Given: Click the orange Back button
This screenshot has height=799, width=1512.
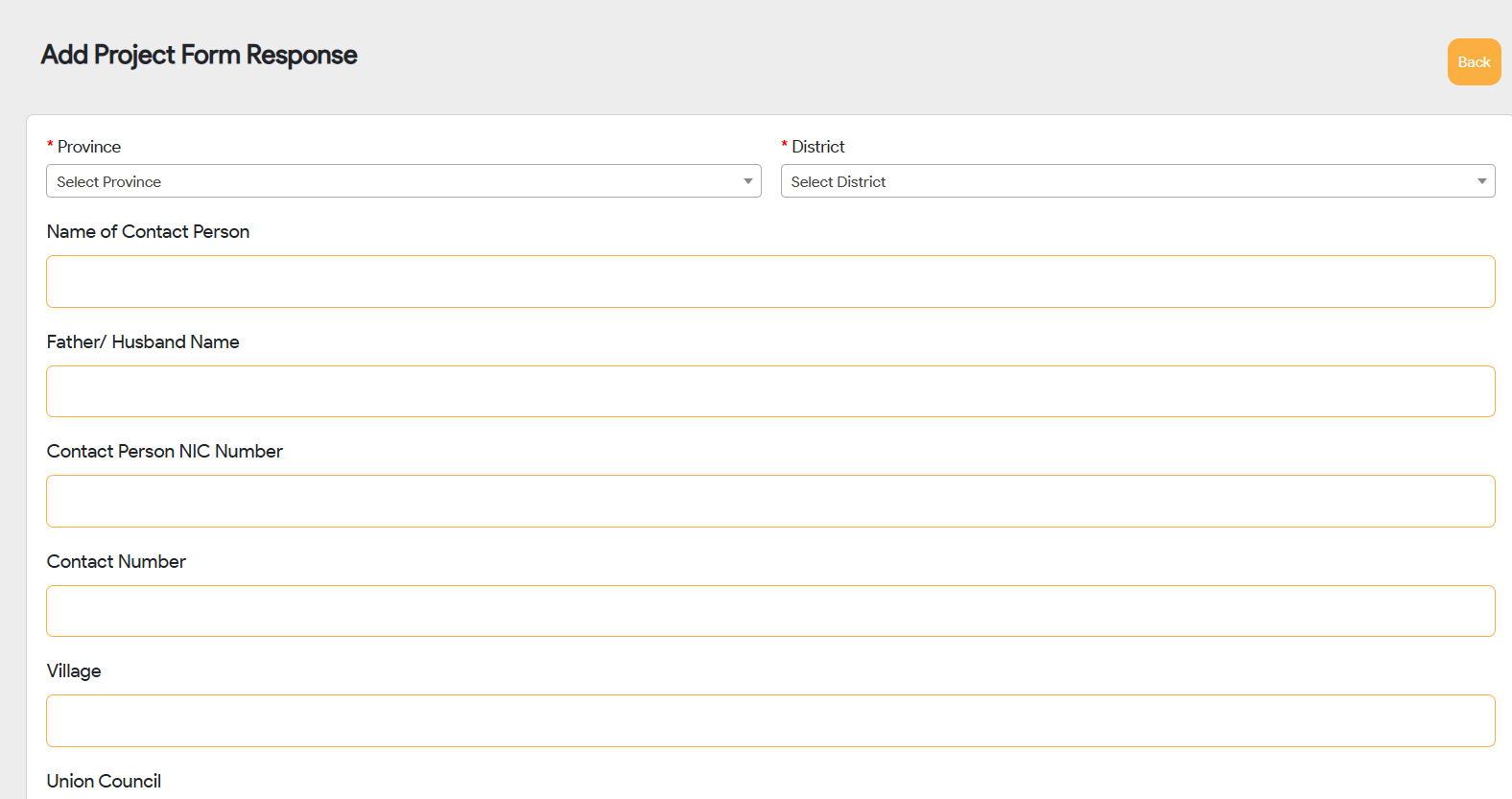Looking at the screenshot, I should coord(1474,62).
